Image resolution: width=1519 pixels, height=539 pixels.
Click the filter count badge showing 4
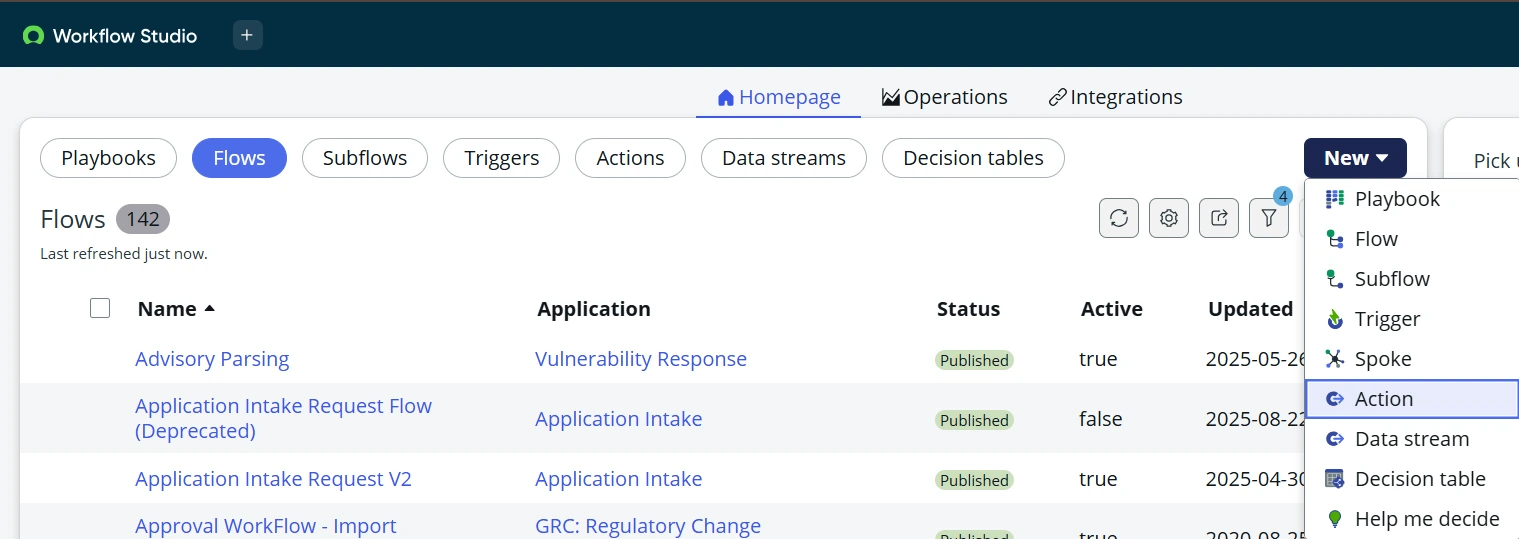pos(1282,196)
